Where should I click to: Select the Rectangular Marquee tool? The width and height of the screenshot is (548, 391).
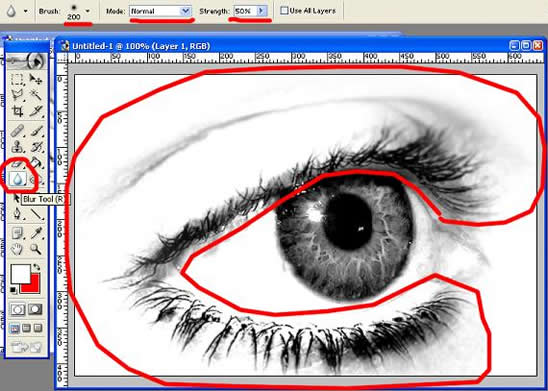click(x=17, y=79)
